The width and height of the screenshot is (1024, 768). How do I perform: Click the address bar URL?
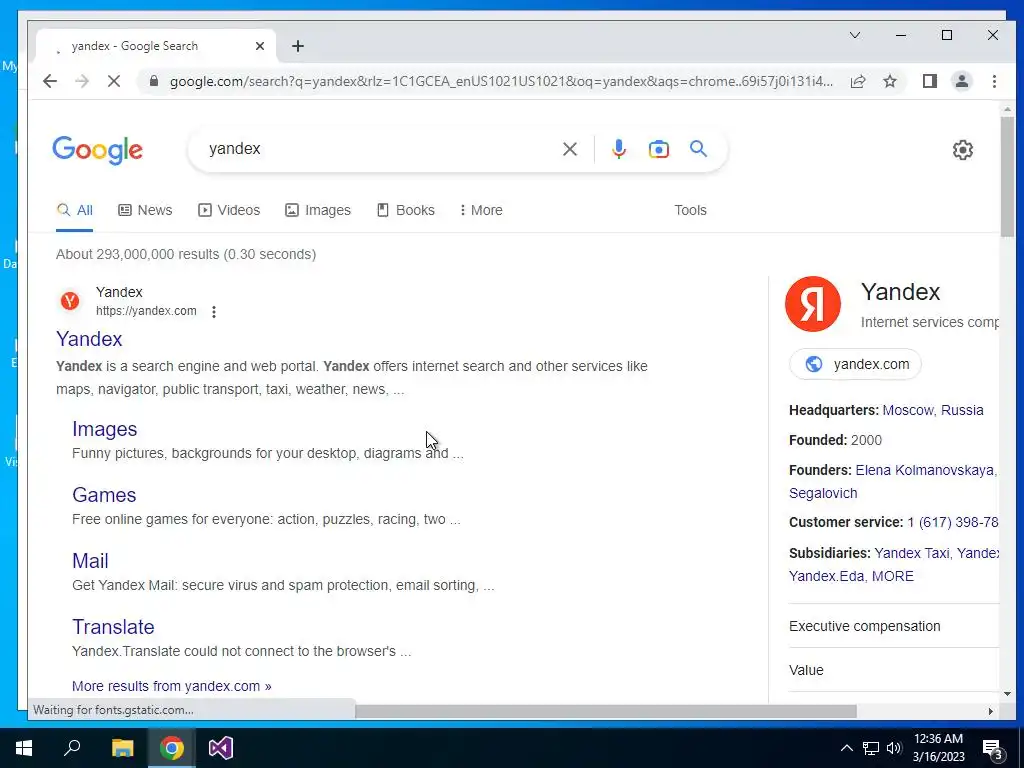501,82
